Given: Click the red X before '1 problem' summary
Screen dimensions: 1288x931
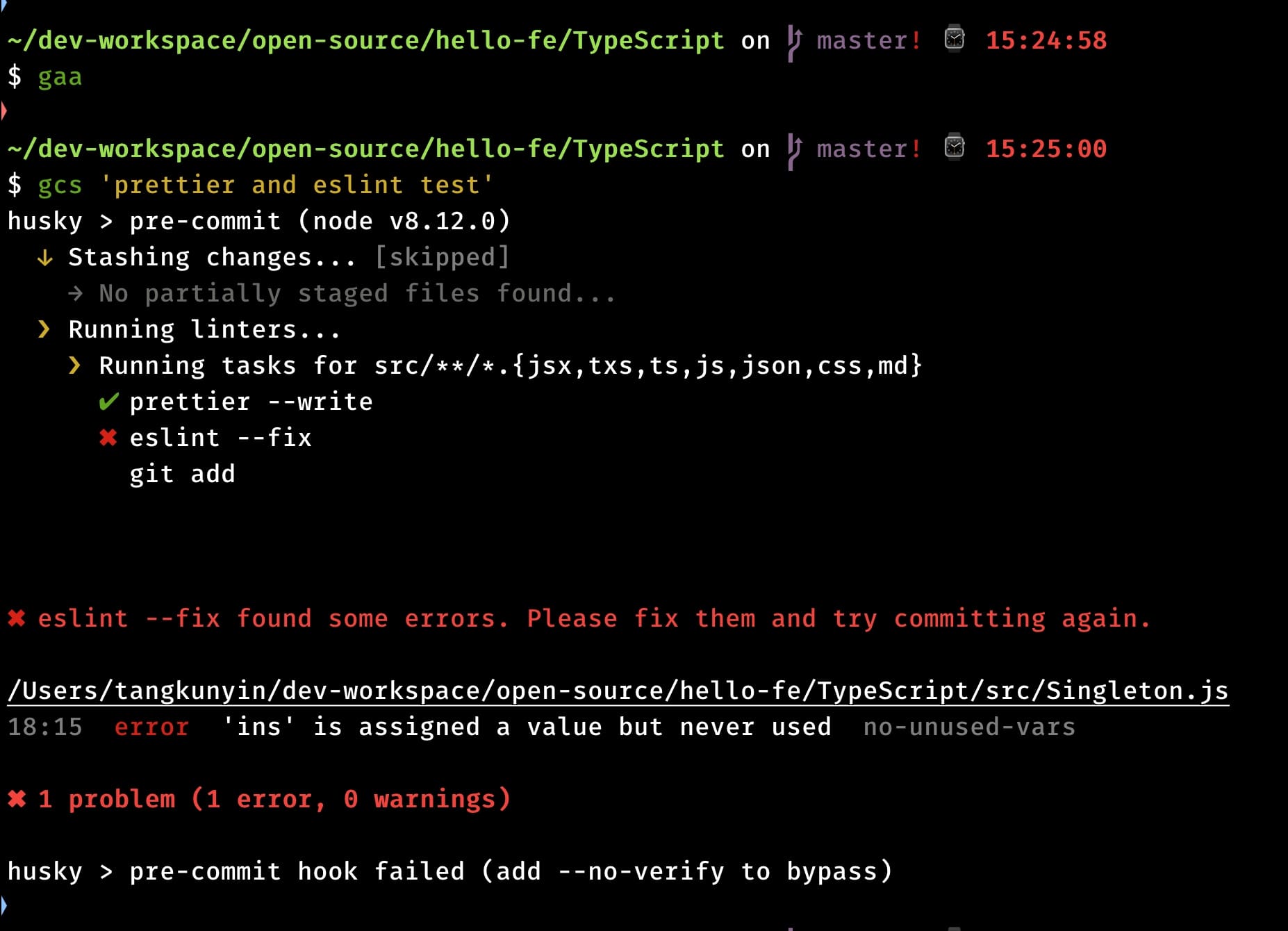Looking at the screenshot, I should [17, 799].
